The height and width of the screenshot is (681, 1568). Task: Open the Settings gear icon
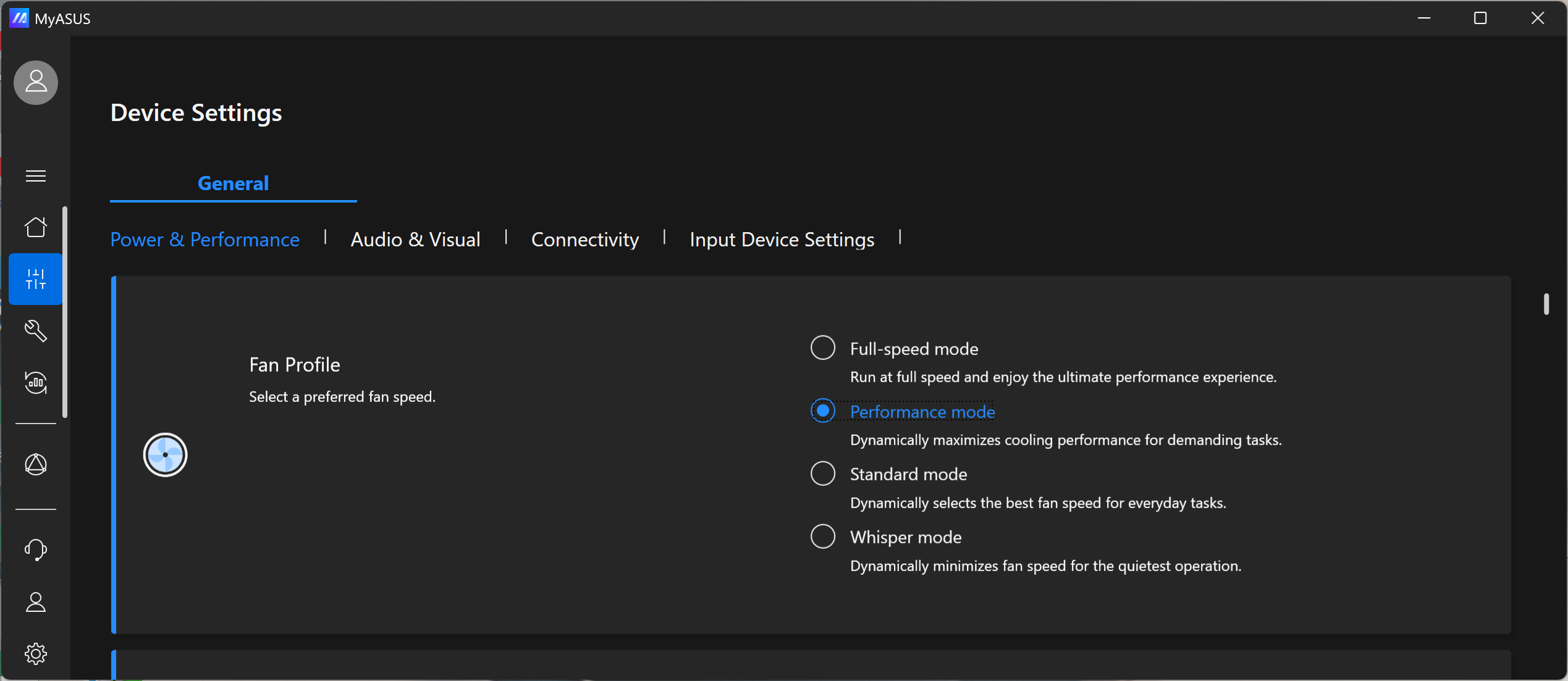(x=36, y=653)
